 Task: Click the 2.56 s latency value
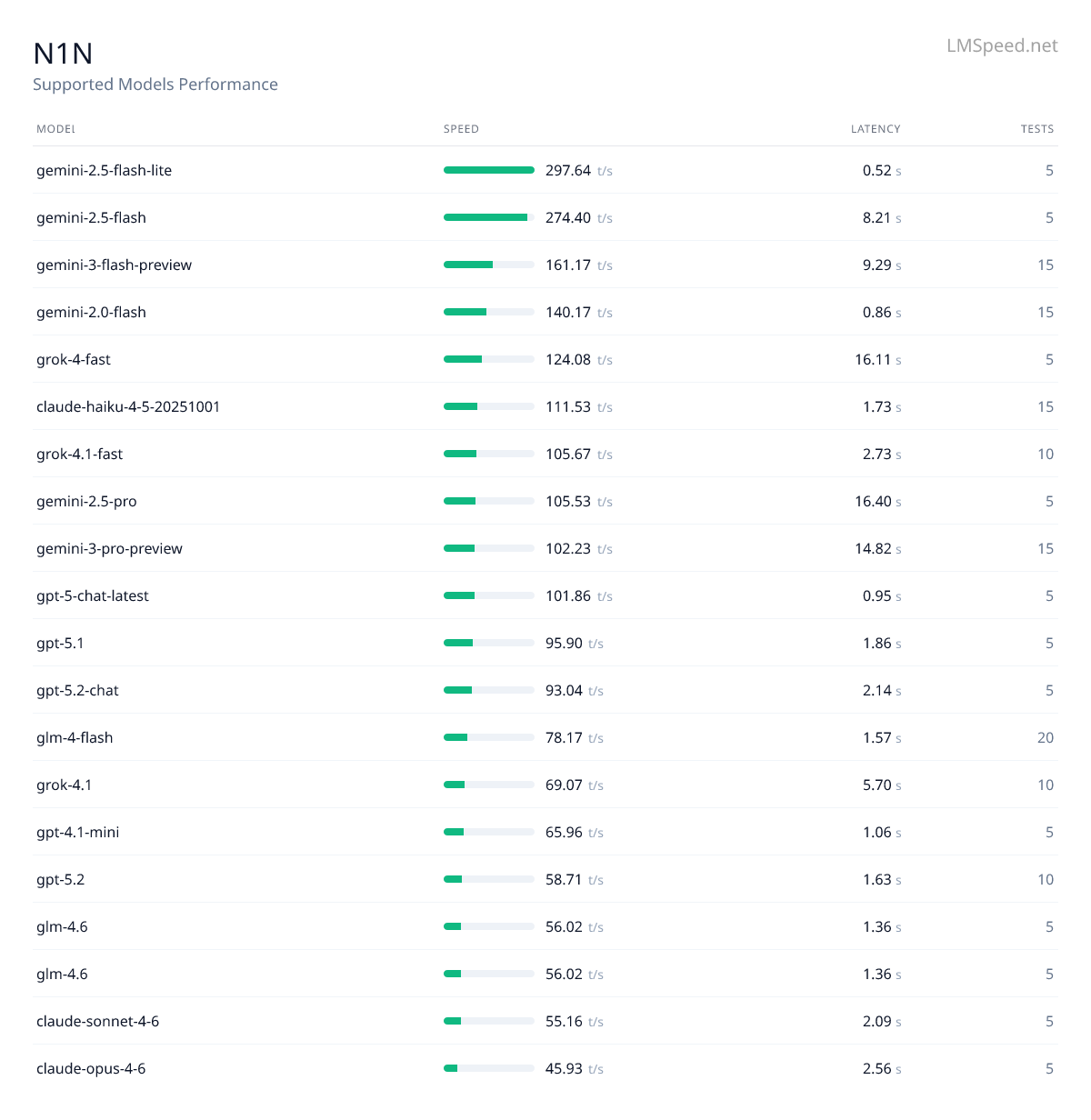click(x=882, y=1068)
